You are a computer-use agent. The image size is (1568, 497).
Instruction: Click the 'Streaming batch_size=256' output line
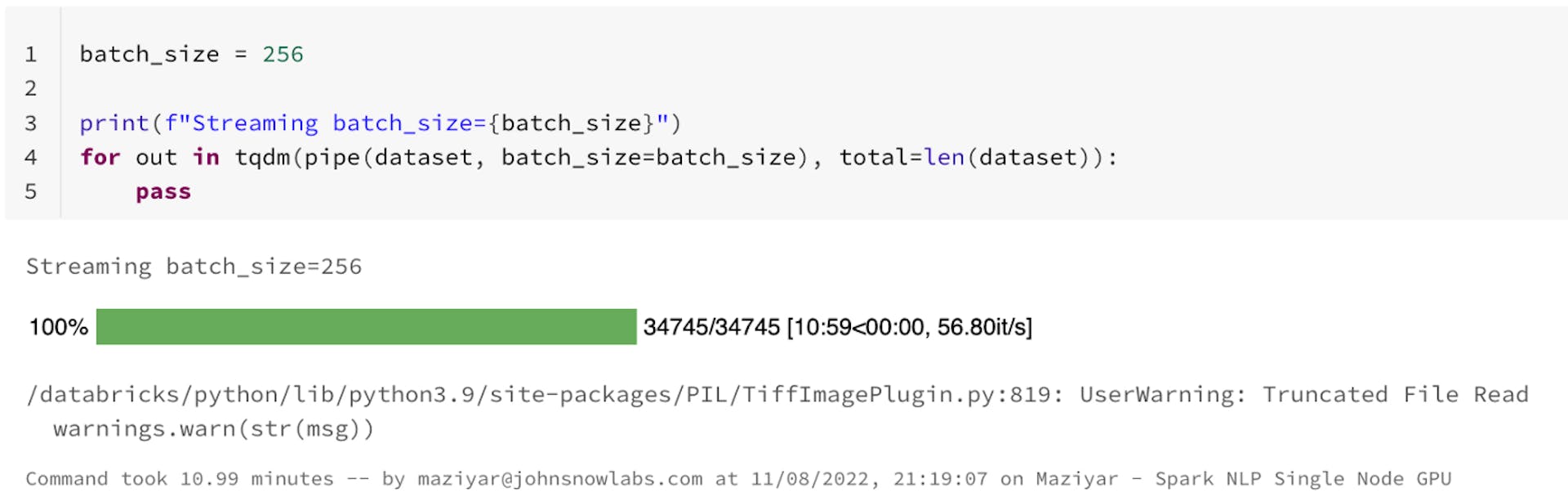point(194,266)
